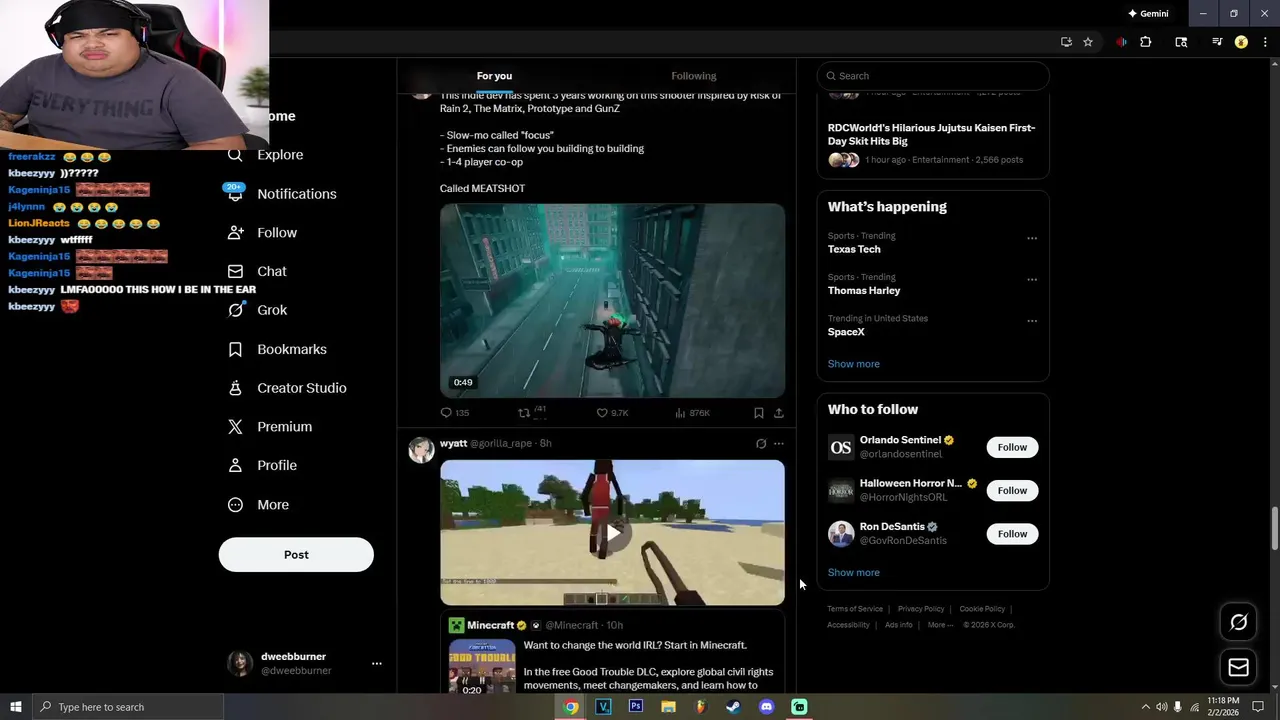Image resolution: width=1280 pixels, height=720 pixels.
Task: Open the quoted Minecraft post
Action: tap(612, 654)
